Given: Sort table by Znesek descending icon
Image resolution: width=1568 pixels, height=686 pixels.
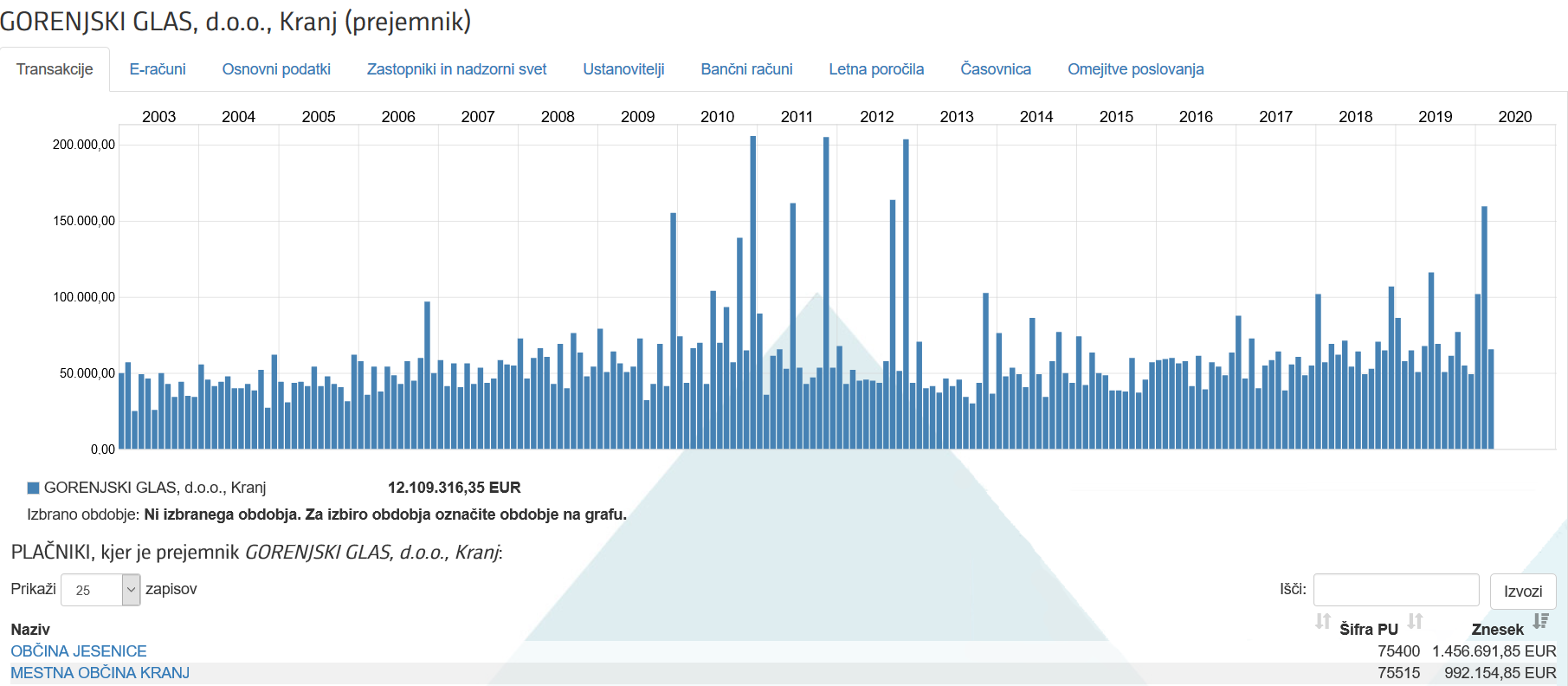Looking at the screenshot, I should (x=1540, y=621).
